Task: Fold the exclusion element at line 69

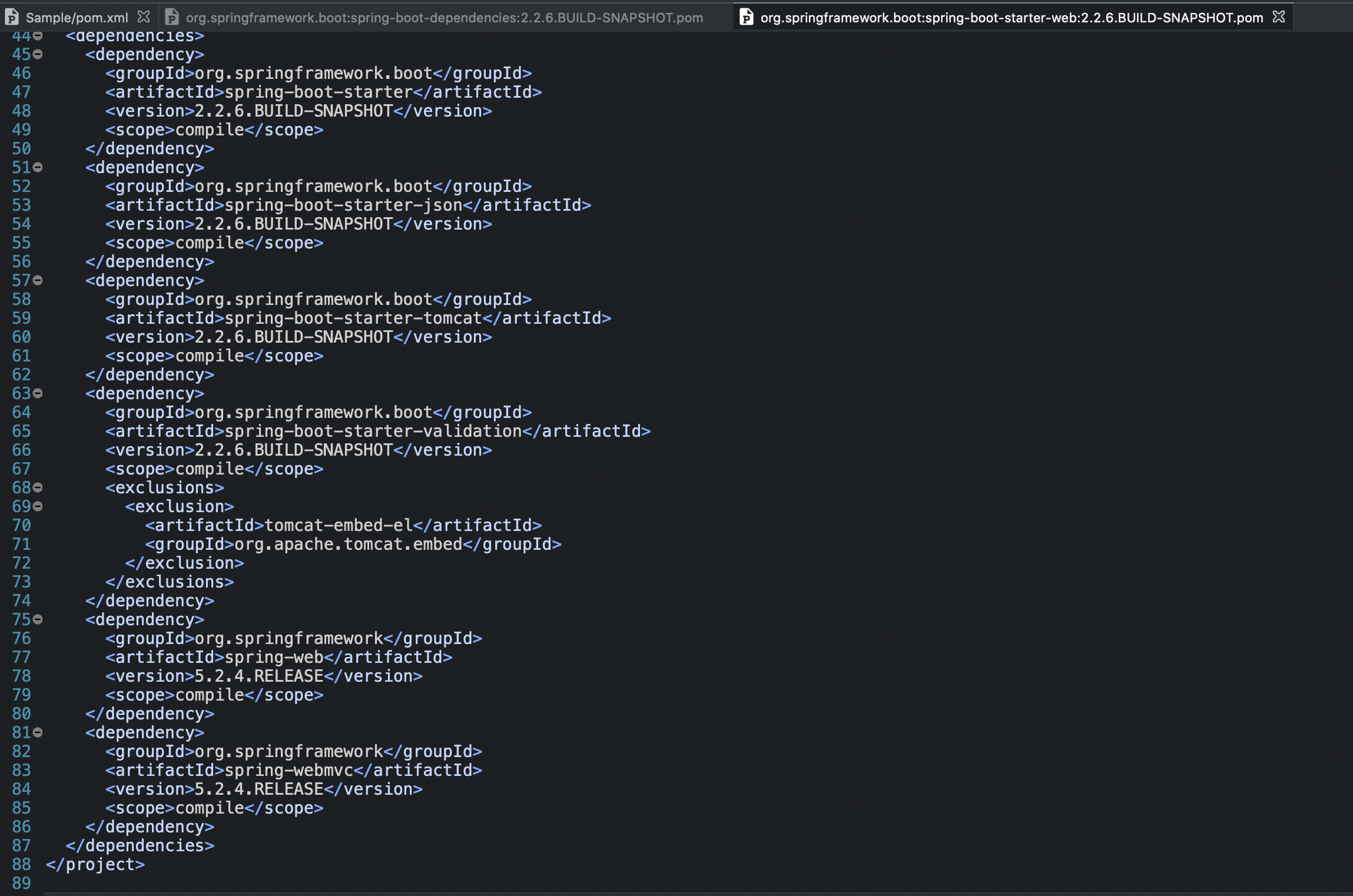Action: 38,506
